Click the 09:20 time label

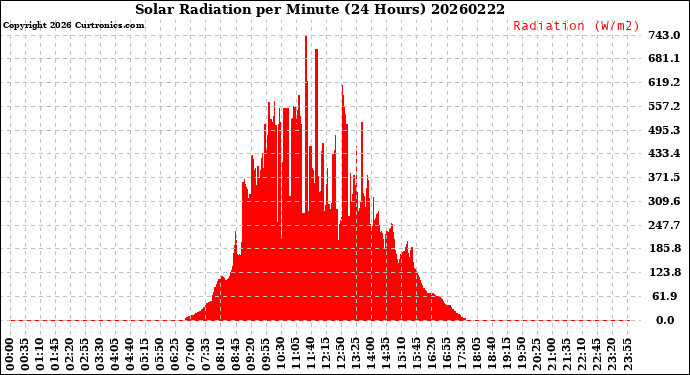click(x=251, y=355)
